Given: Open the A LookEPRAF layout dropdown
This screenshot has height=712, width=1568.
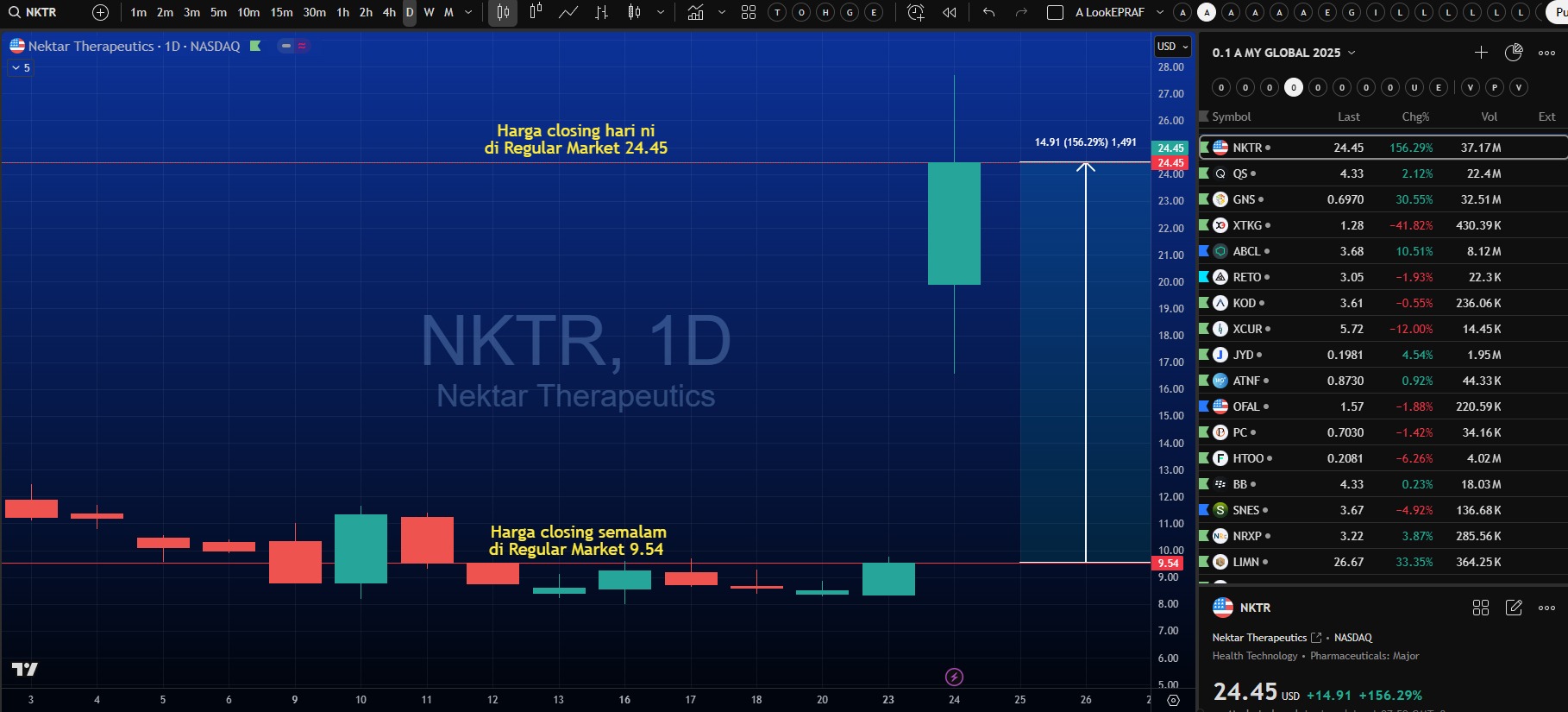Looking at the screenshot, I should click(x=1160, y=12).
